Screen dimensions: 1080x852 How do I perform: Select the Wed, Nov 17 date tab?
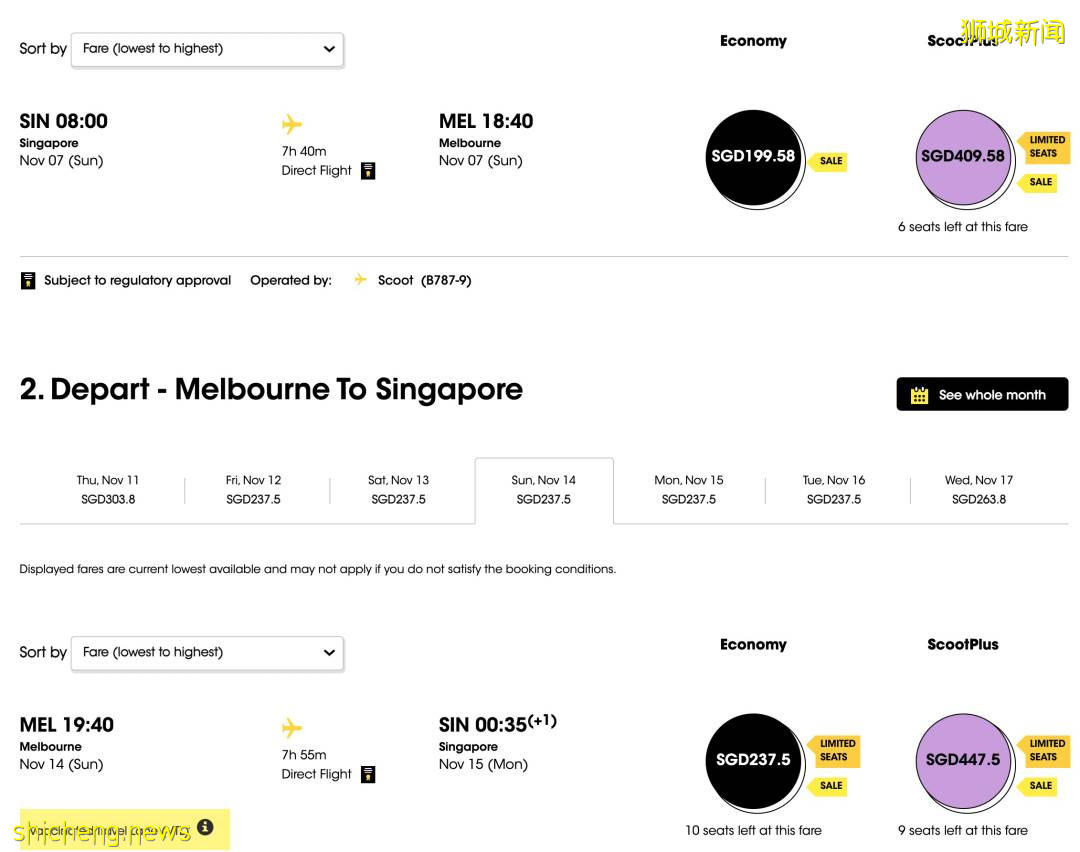[978, 490]
